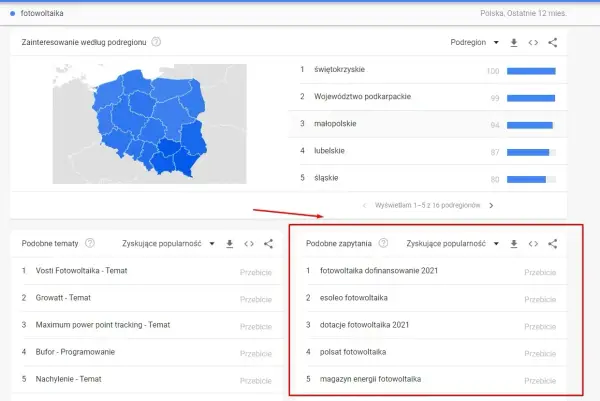Image resolution: width=600 pixels, height=401 pixels.
Task: Click the śląskie interest bar
Action: [531, 179]
